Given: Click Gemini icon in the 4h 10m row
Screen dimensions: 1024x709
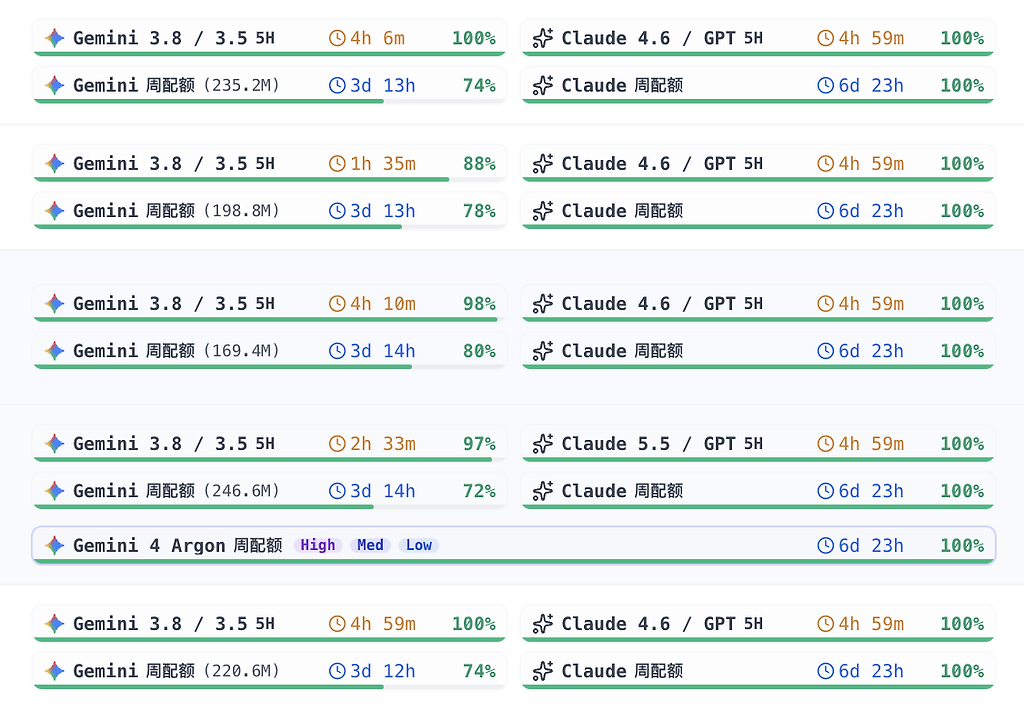Looking at the screenshot, I should coord(55,304).
